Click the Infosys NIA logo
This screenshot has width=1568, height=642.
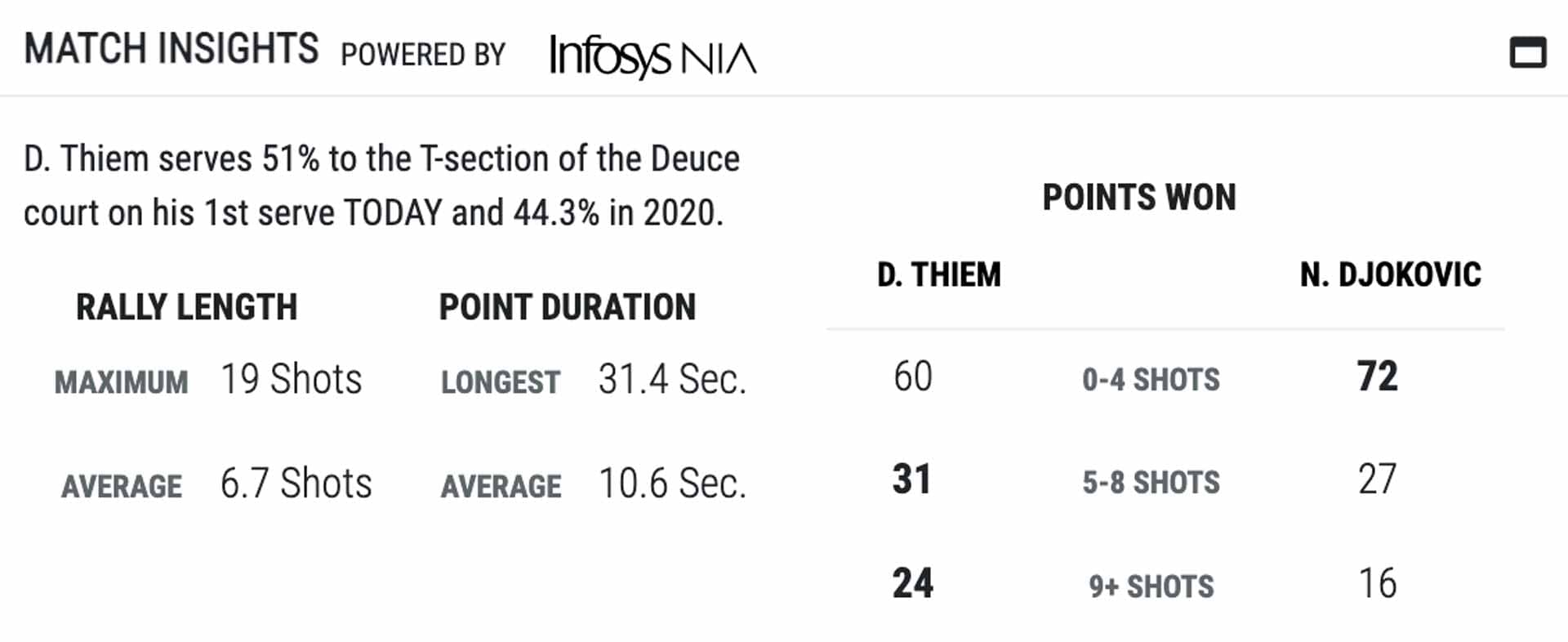click(653, 56)
